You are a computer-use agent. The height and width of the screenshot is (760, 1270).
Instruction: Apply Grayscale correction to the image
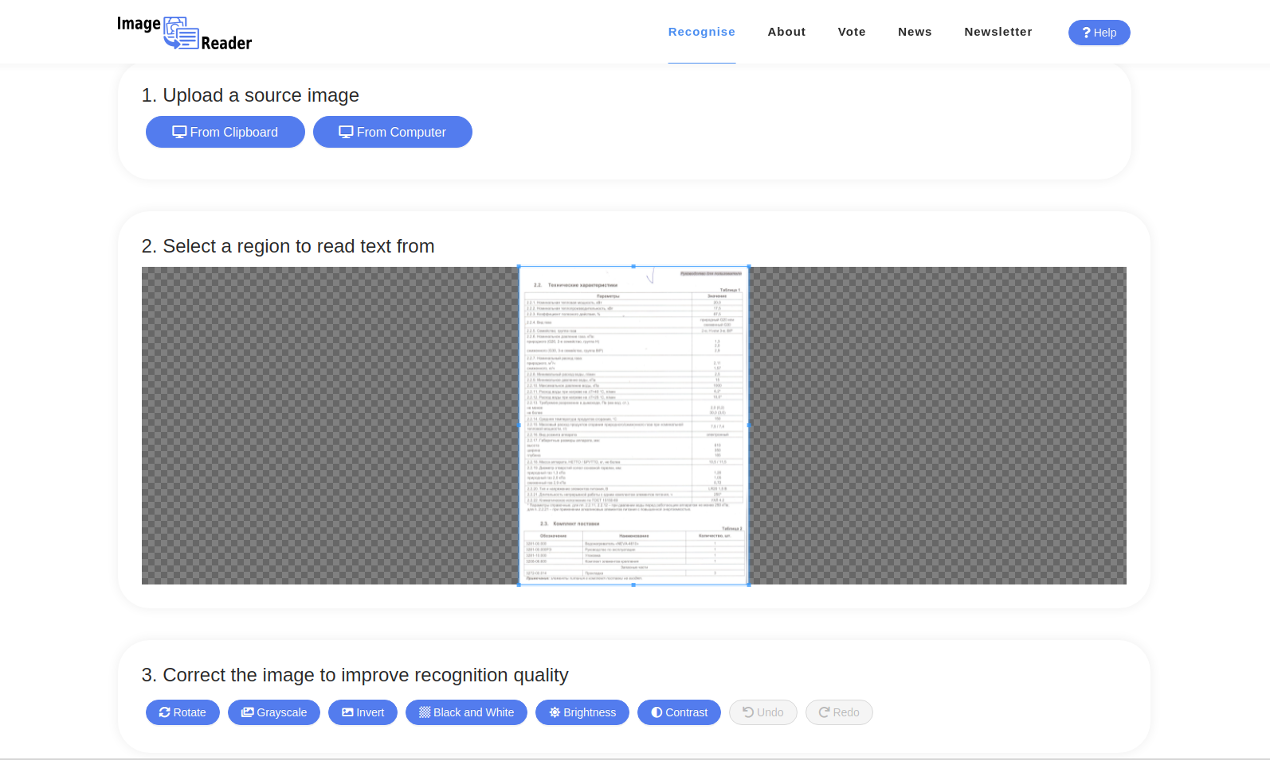point(274,712)
